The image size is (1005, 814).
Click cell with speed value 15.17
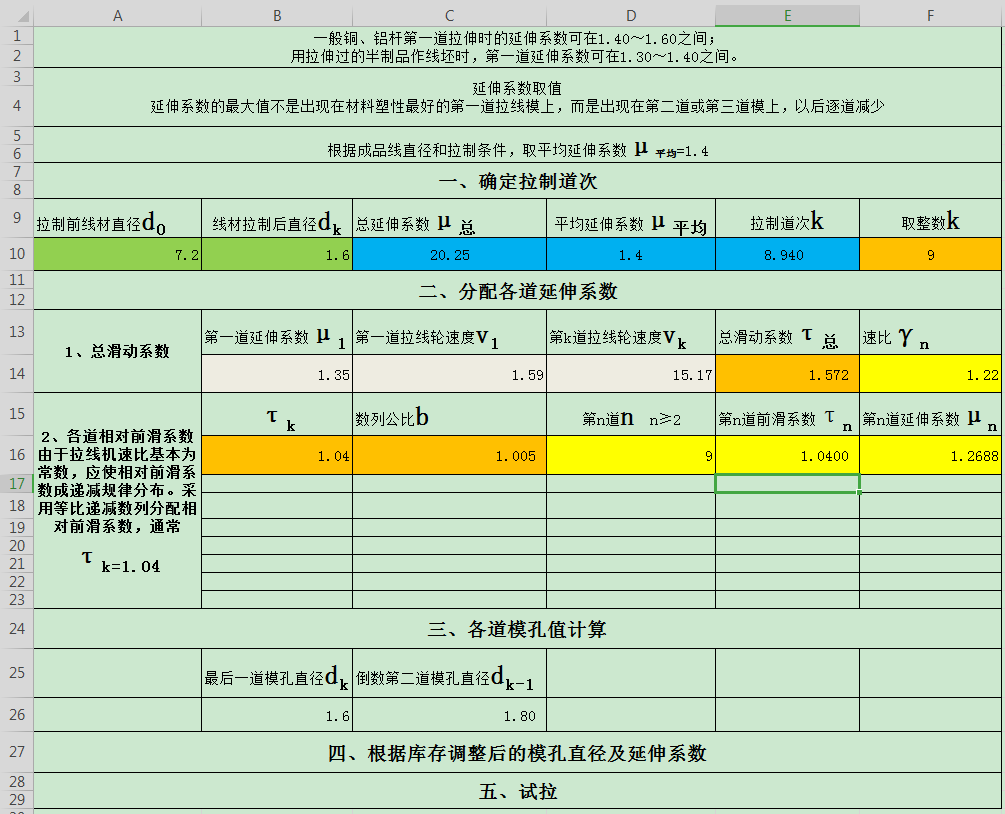click(631, 374)
